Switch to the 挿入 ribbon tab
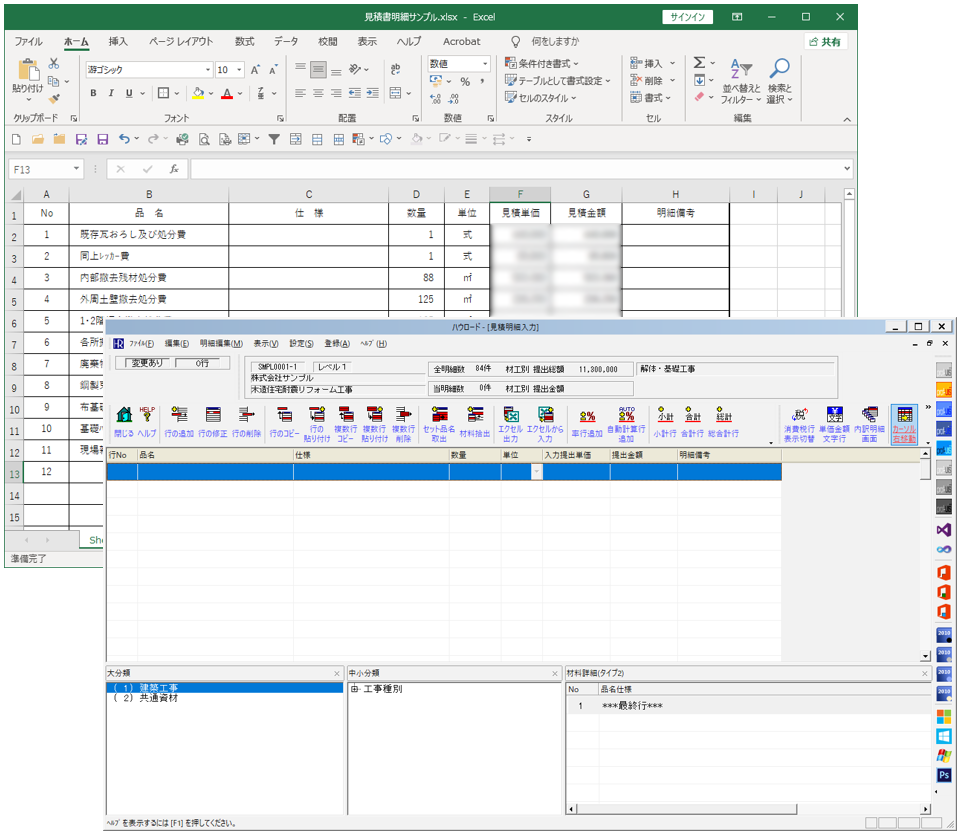Viewport: 960px width, 832px height. [118, 41]
